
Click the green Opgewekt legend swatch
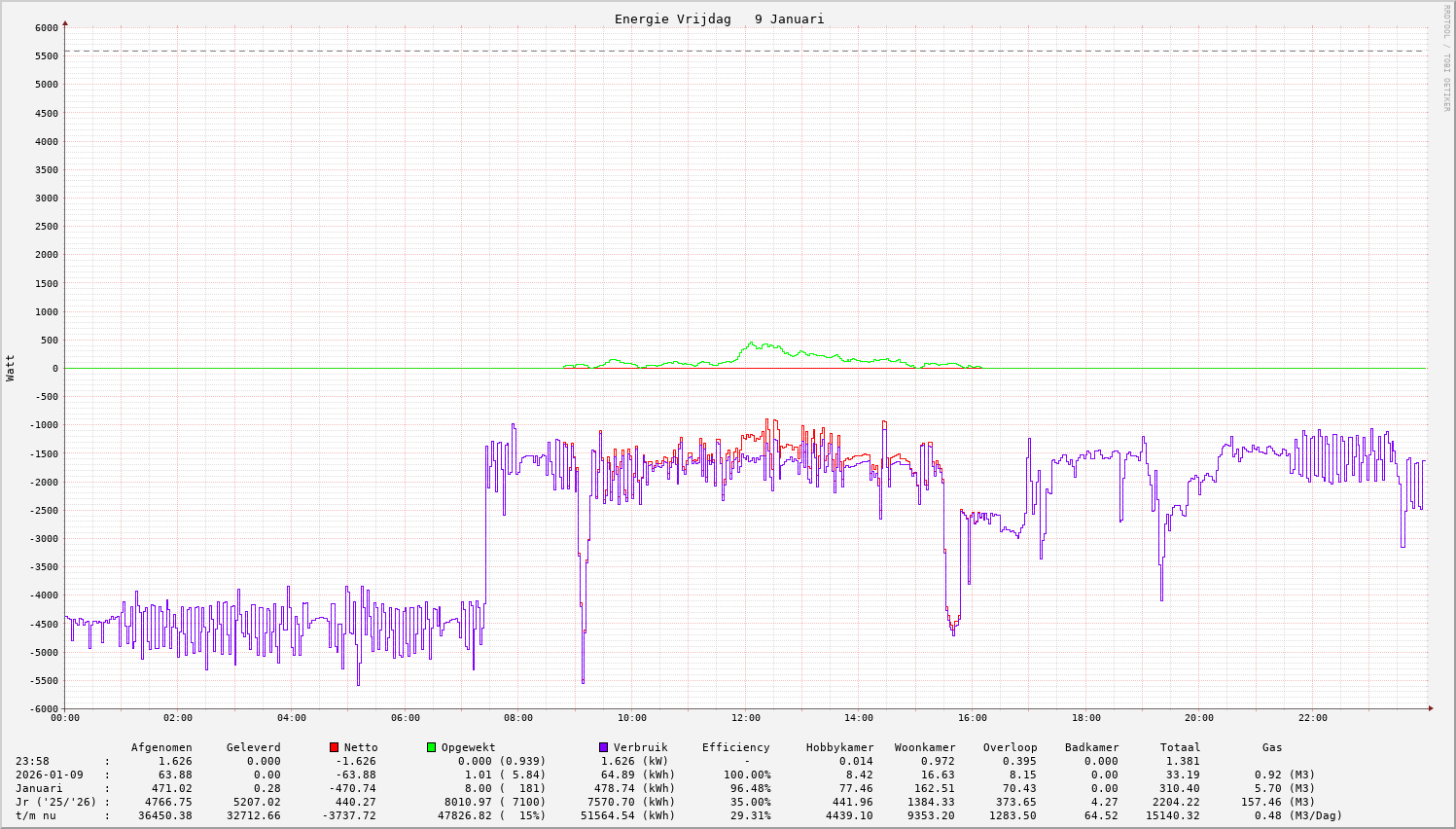pyautogui.click(x=431, y=747)
